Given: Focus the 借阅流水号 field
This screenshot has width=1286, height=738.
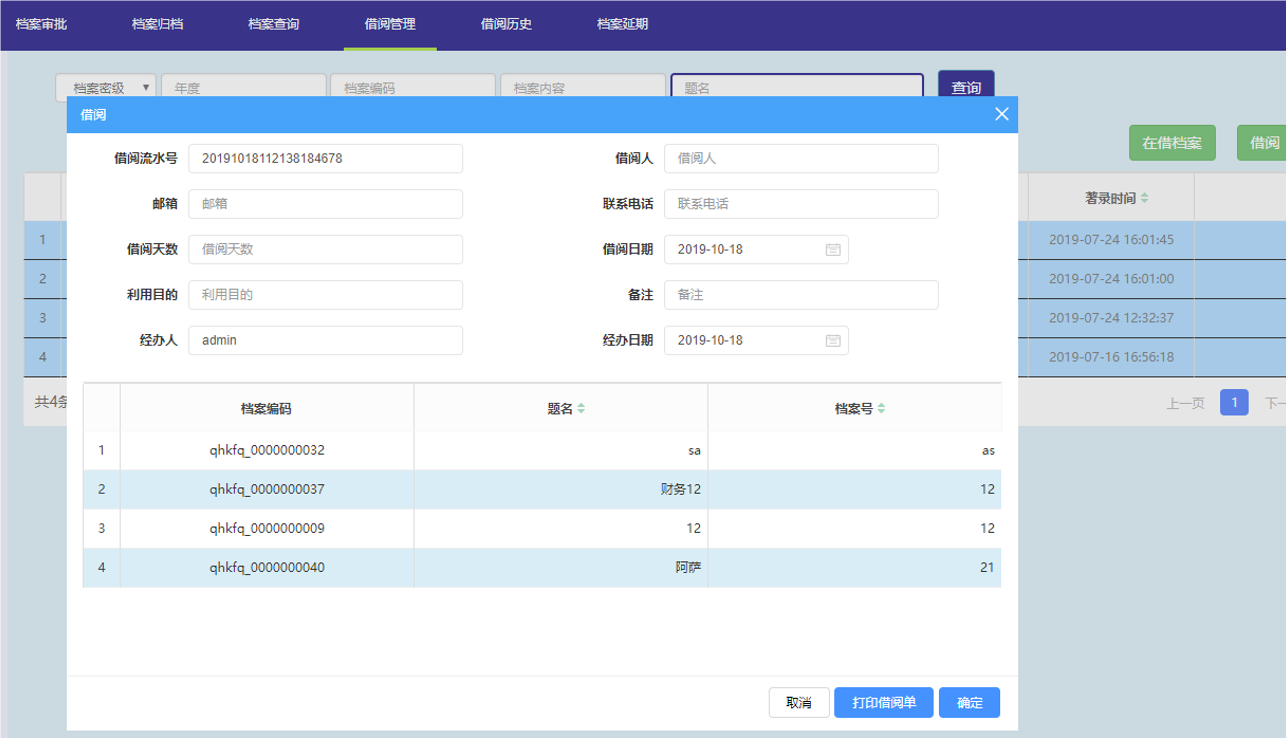Looking at the screenshot, I should pos(325,158).
